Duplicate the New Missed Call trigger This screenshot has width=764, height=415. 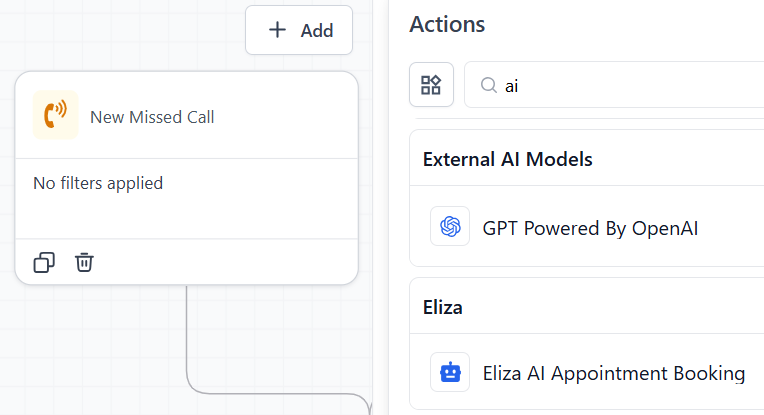tap(44, 263)
